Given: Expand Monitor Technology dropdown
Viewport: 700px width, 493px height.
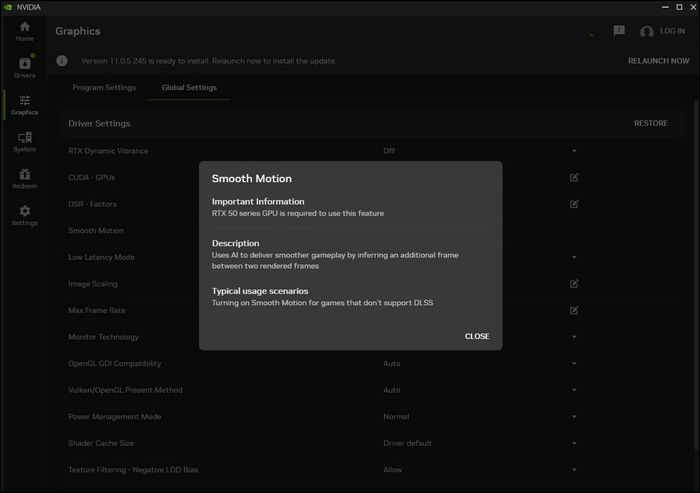Looking at the screenshot, I should pos(574,337).
